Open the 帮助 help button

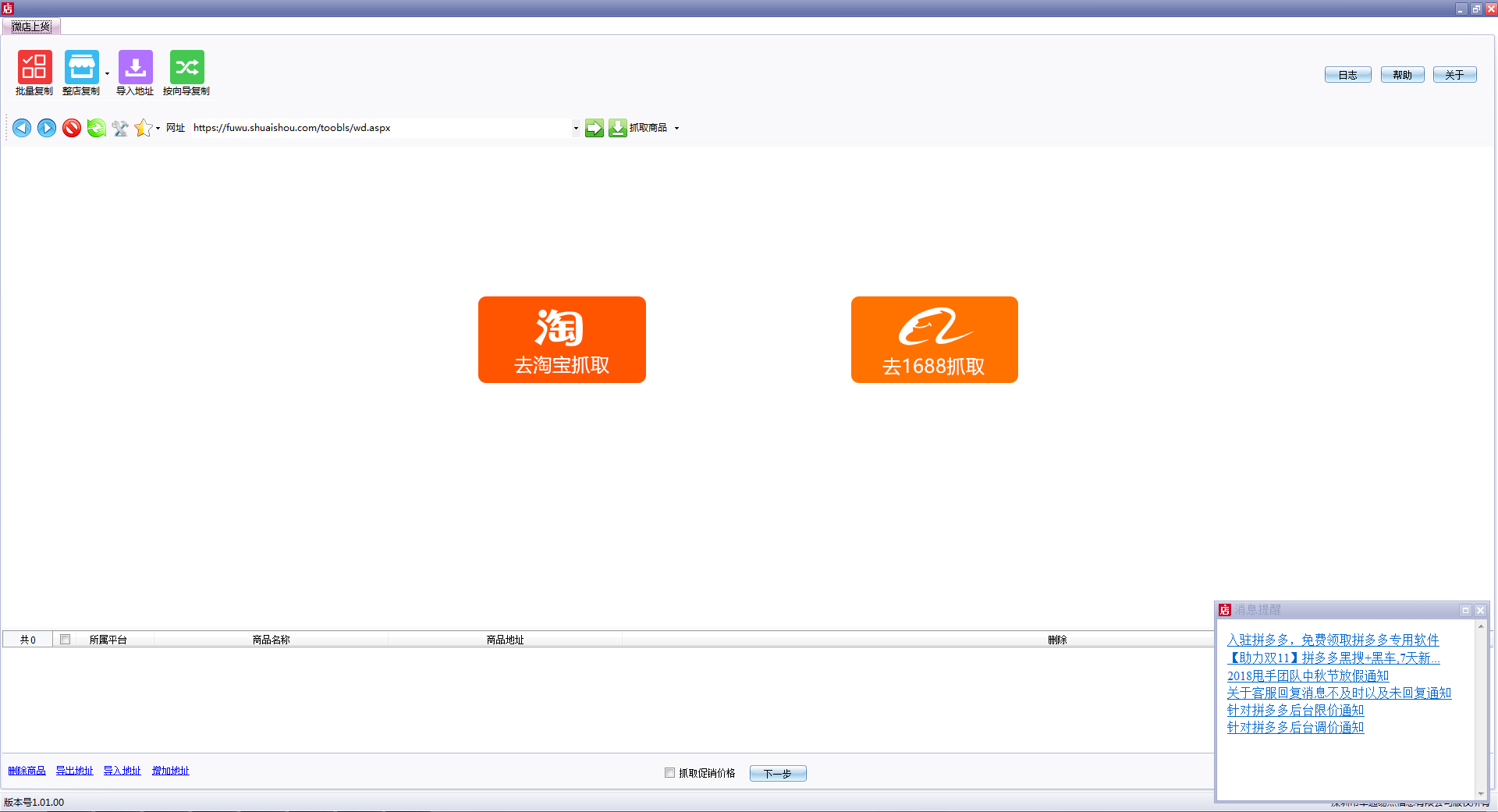coord(1402,75)
